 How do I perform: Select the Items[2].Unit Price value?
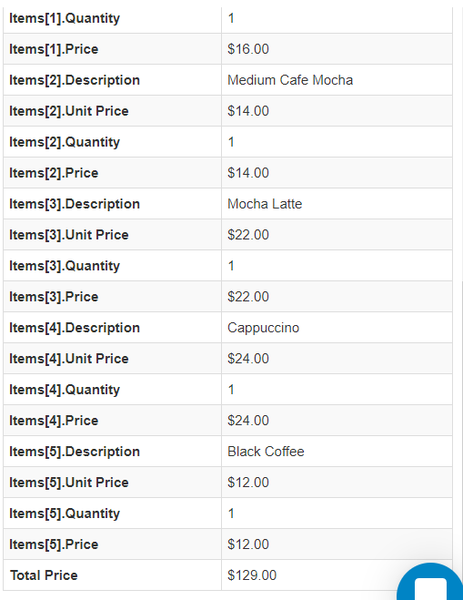pyautogui.click(x=248, y=111)
